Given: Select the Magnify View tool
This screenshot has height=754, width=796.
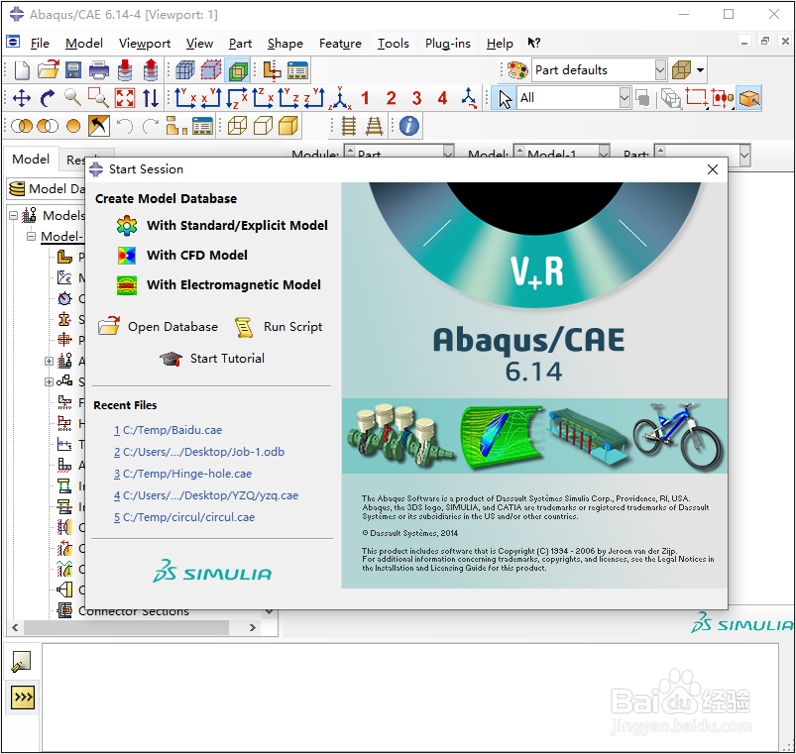Looking at the screenshot, I should coord(73,97).
